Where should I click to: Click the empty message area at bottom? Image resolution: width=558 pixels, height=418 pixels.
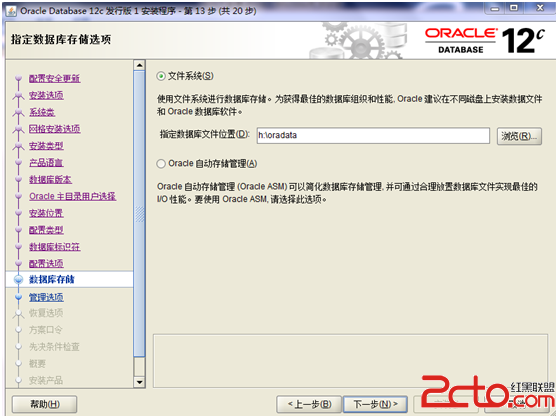(351, 361)
